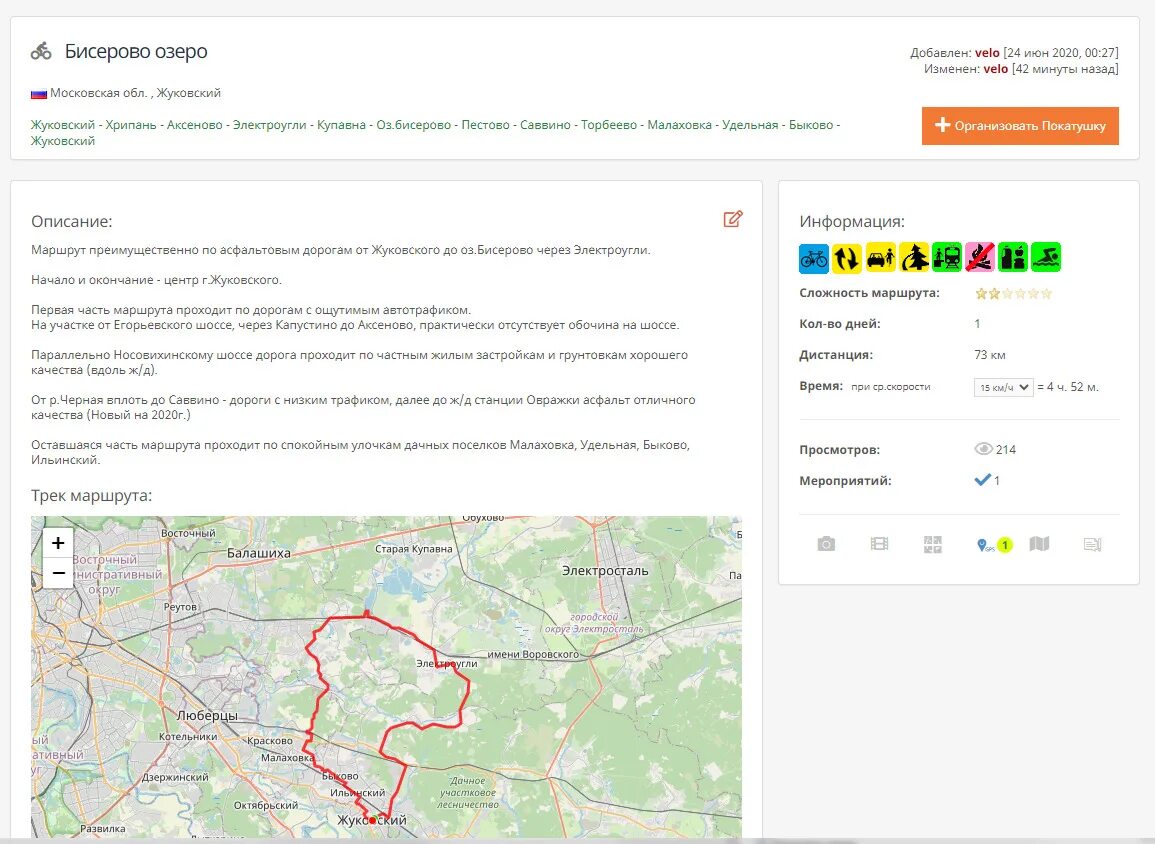This screenshot has height=844, width=1155.
Task: Open the video film-strip icon
Action: [880, 544]
